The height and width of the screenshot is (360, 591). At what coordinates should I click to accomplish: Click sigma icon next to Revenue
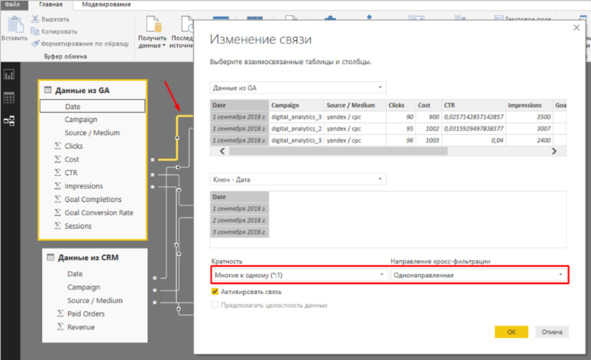(60, 327)
